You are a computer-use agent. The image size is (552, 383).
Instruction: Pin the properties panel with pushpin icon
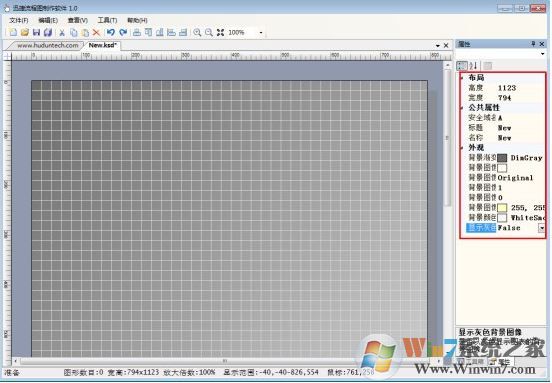[533, 44]
